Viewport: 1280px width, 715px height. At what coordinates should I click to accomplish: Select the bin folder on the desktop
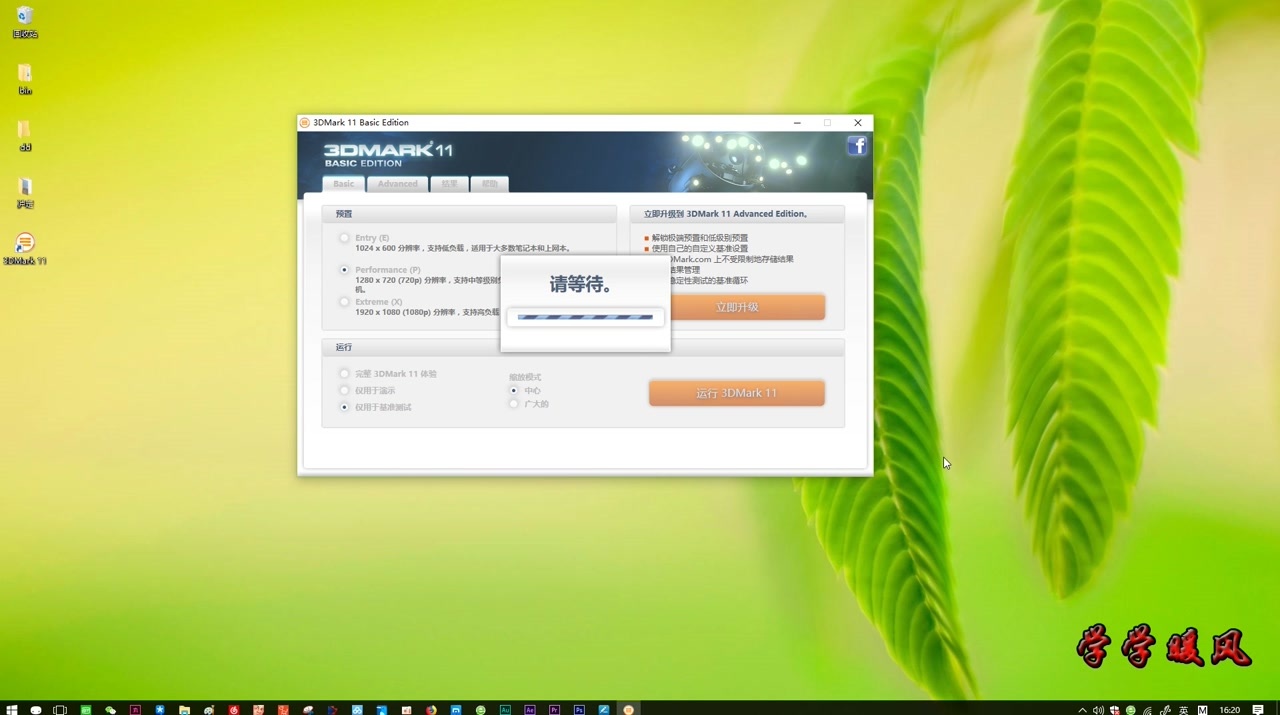tap(25, 79)
